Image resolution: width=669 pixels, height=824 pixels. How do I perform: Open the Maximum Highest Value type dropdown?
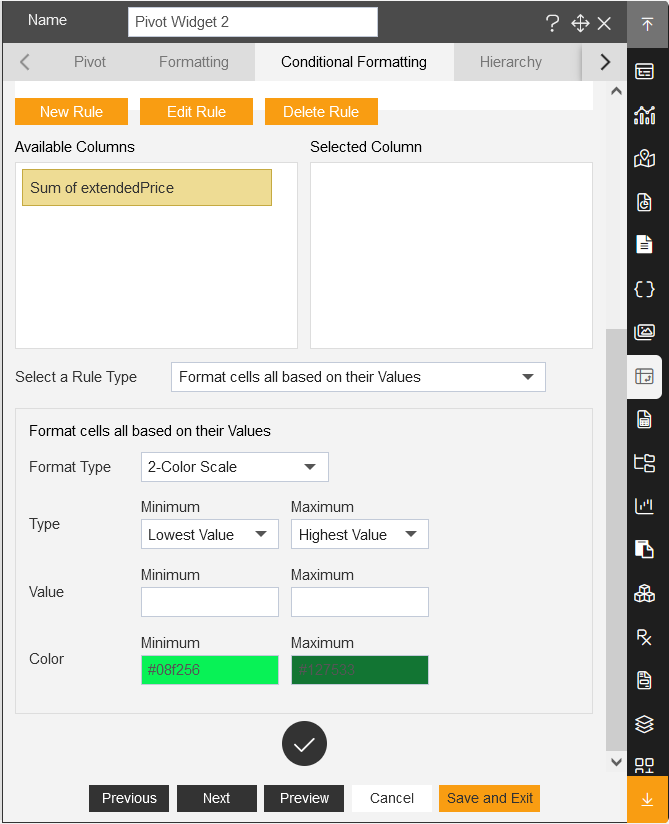pos(360,534)
